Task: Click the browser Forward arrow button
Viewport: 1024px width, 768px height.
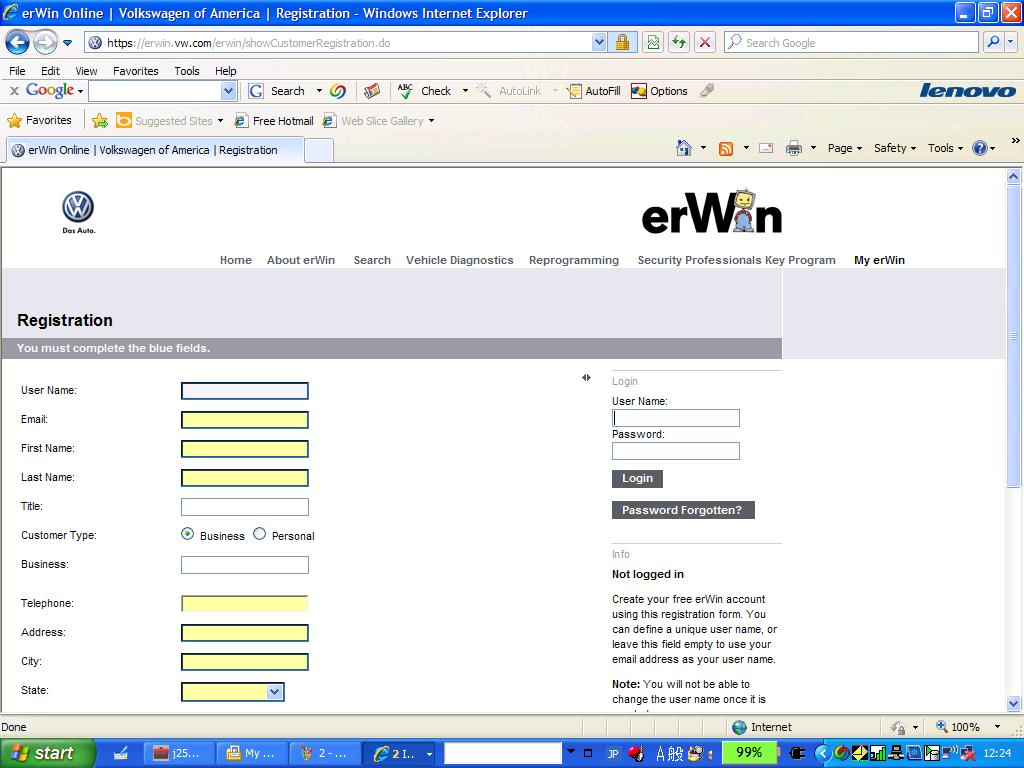Action: point(45,43)
